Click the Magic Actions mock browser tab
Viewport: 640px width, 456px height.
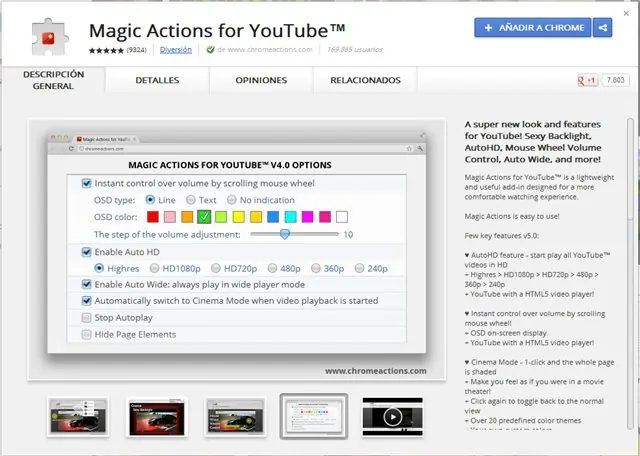click(106, 139)
